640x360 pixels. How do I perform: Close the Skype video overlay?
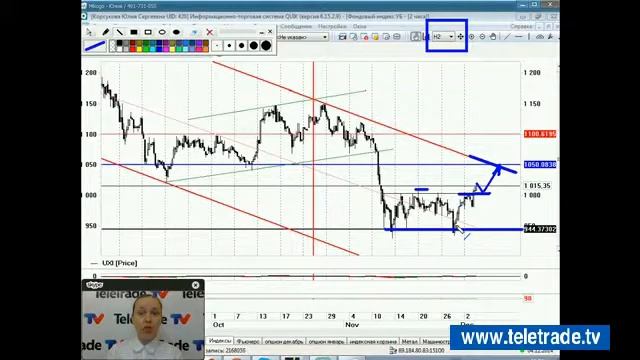click(x=196, y=285)
